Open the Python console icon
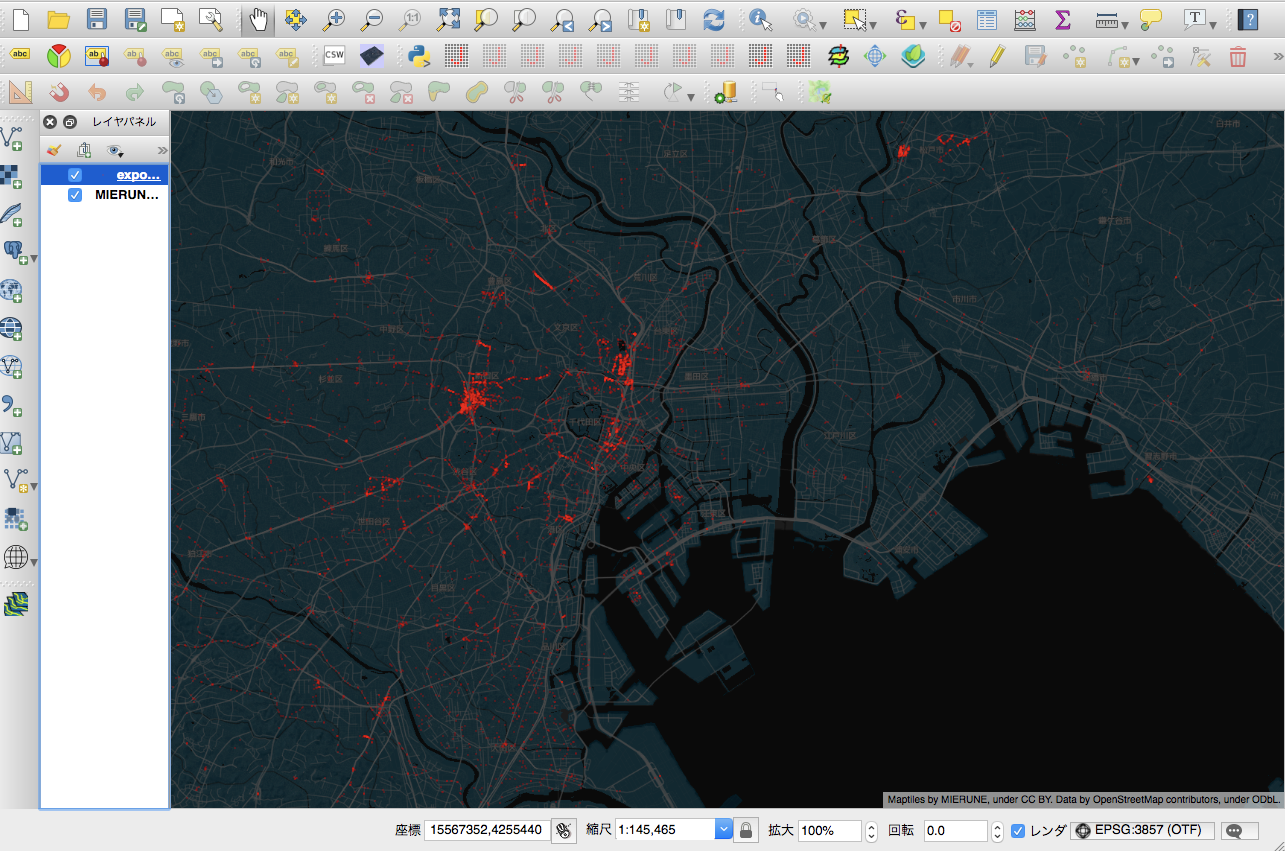Screen dimensions: 1285x851 (419, 56)
